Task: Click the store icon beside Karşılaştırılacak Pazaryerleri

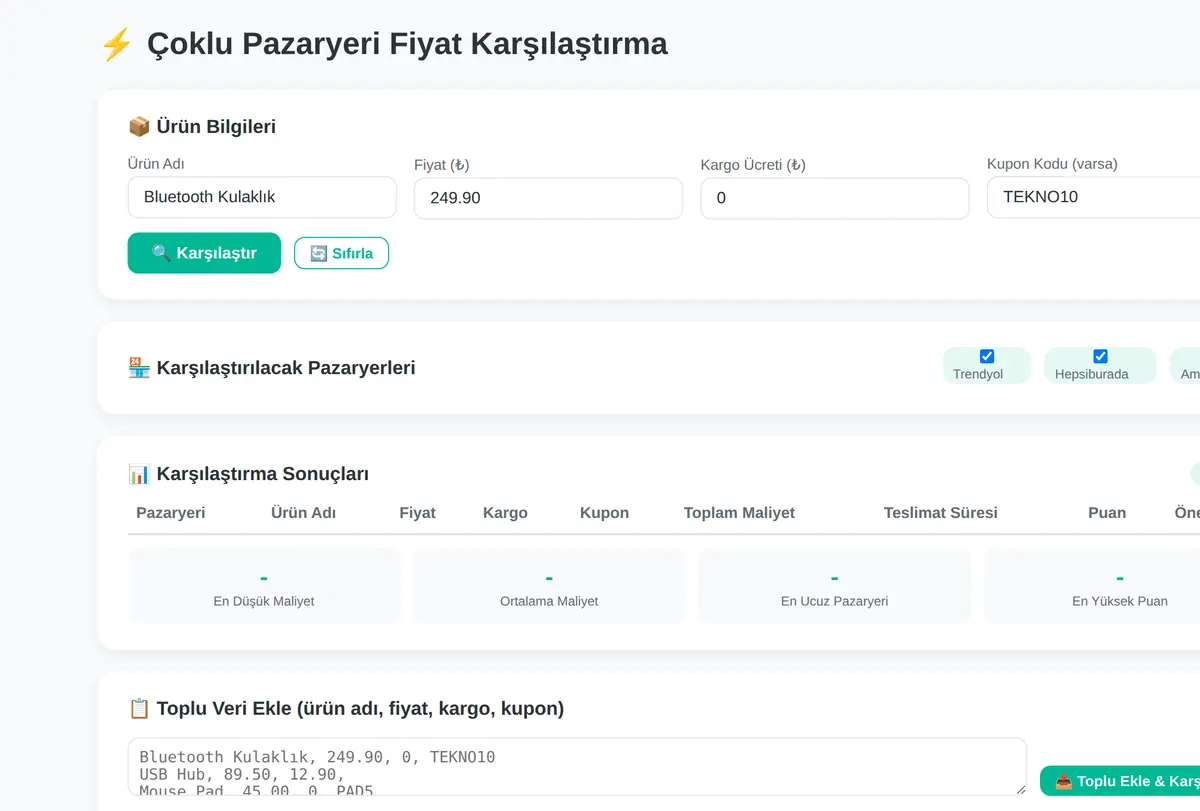Action: coord(139,367)
